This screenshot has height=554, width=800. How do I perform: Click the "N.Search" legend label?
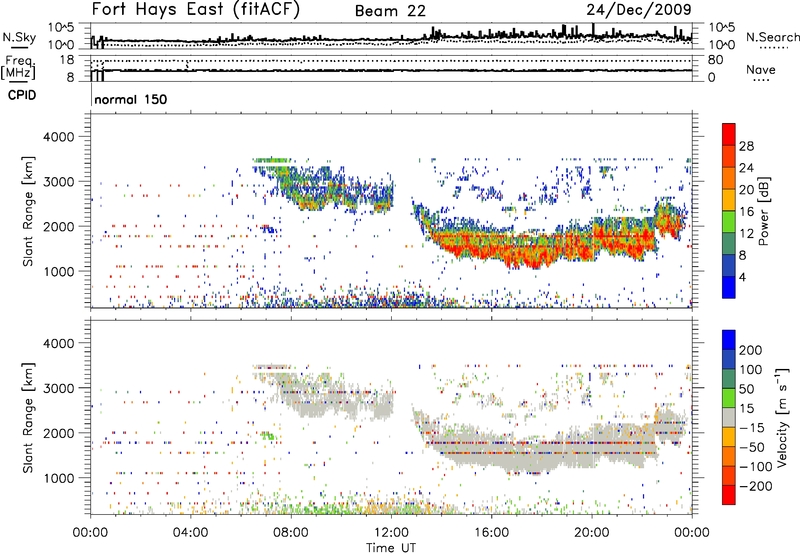tap(772, 37)
